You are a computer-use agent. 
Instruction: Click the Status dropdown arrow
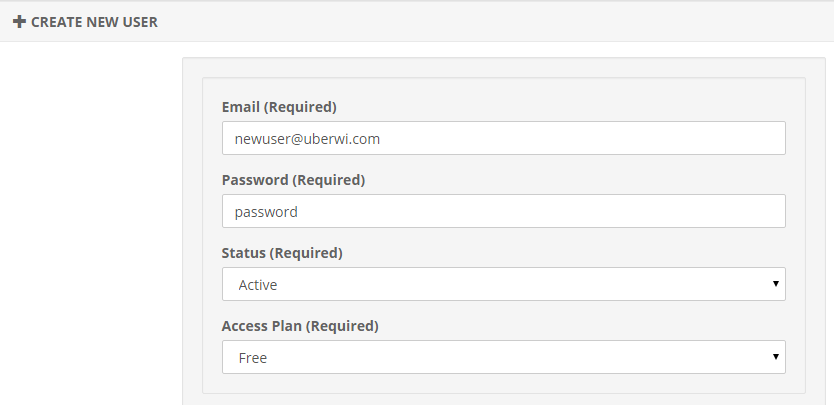point(775,284)
